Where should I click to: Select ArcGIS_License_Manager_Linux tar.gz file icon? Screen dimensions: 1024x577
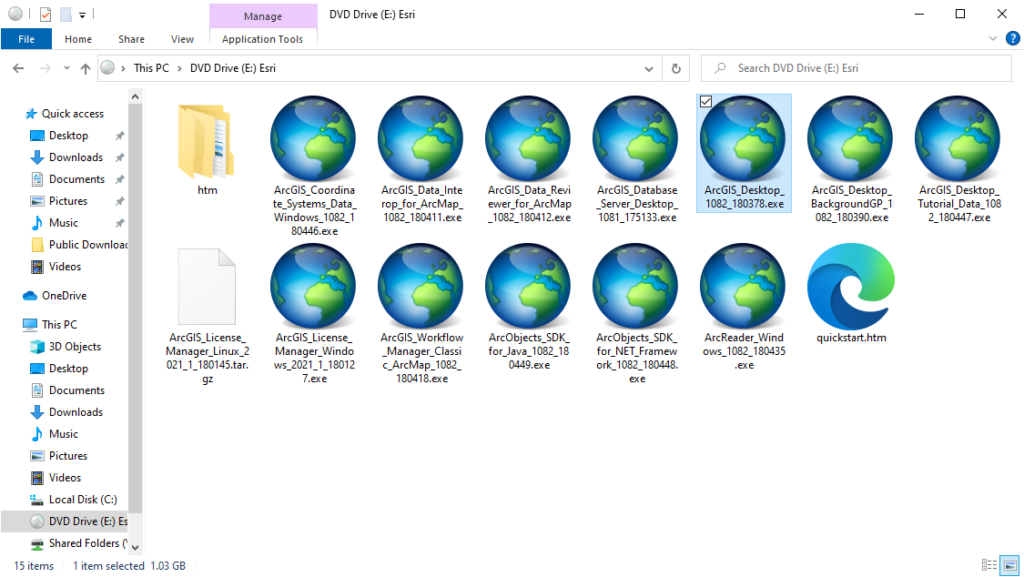tap(206, 287)
